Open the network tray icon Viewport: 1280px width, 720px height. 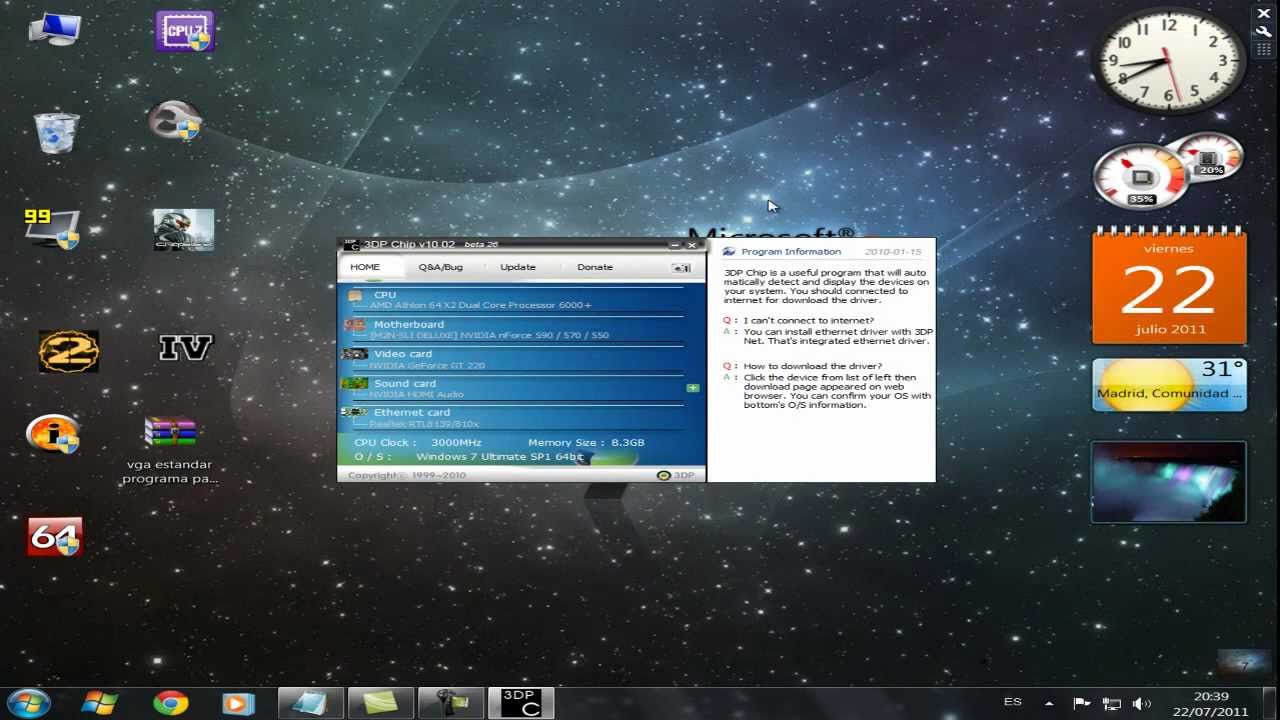[1111, 703]
